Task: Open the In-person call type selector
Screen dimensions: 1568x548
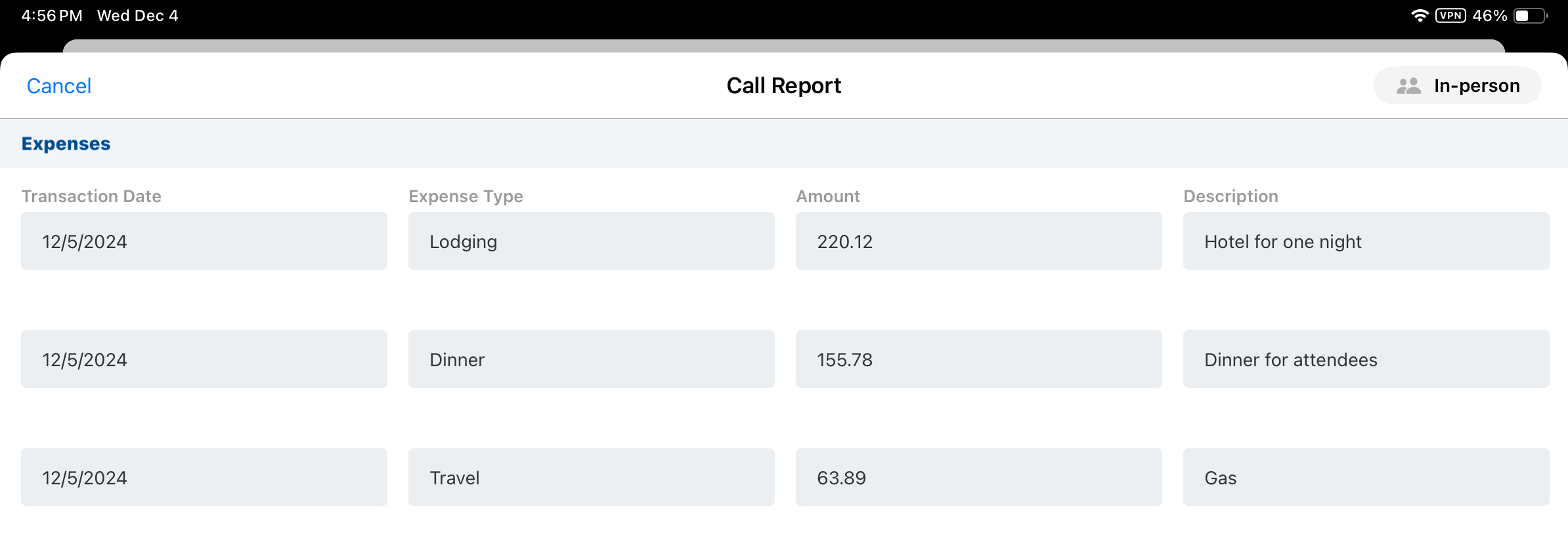Action: pos(1457,85)
